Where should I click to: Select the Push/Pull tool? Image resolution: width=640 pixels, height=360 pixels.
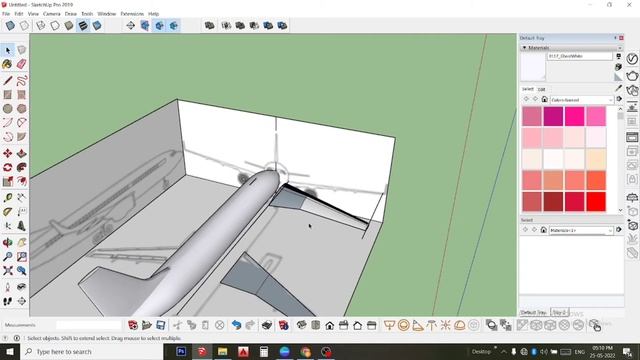(22, 153)
